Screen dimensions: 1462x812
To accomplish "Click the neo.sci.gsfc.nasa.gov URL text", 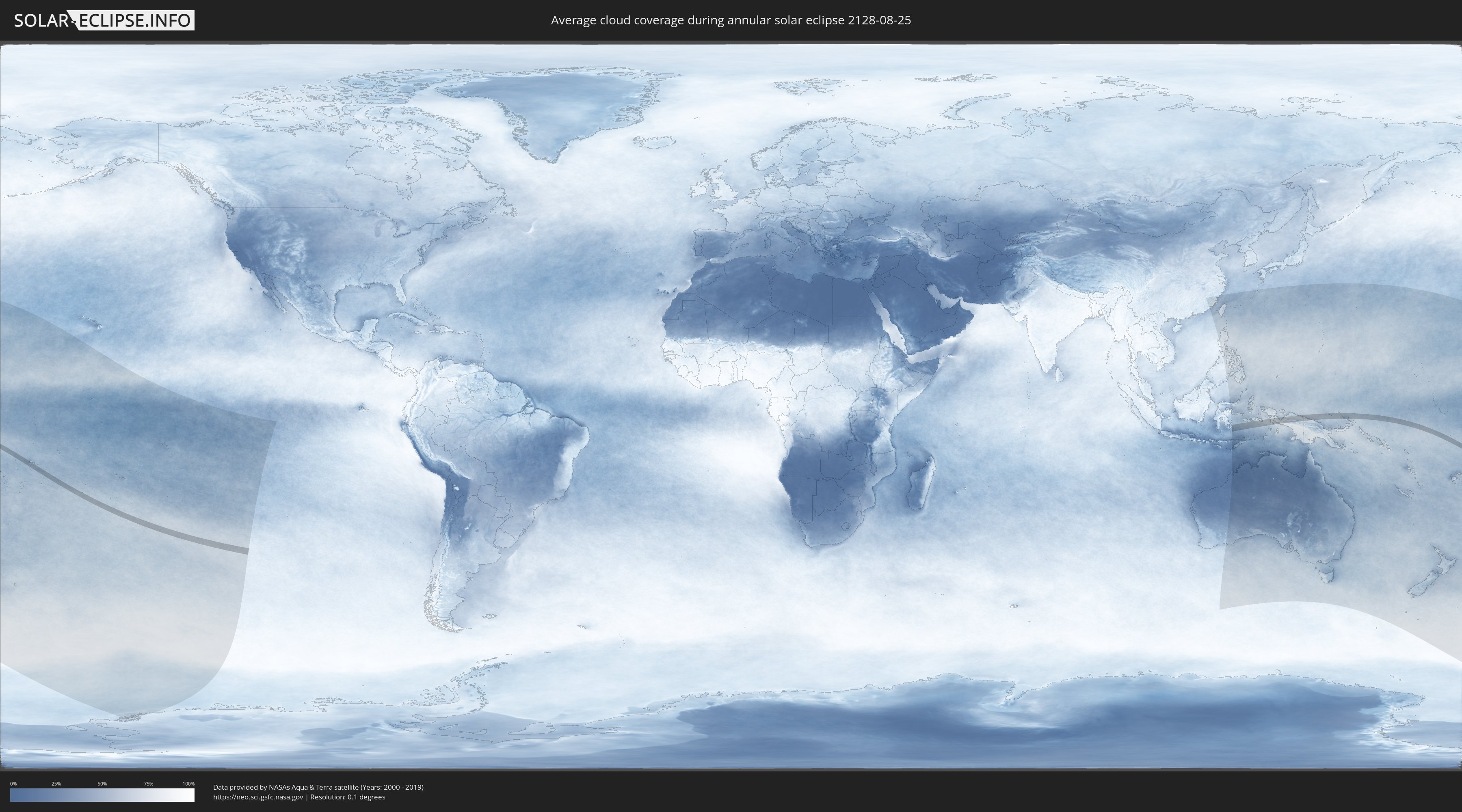I will coord(258,797).
